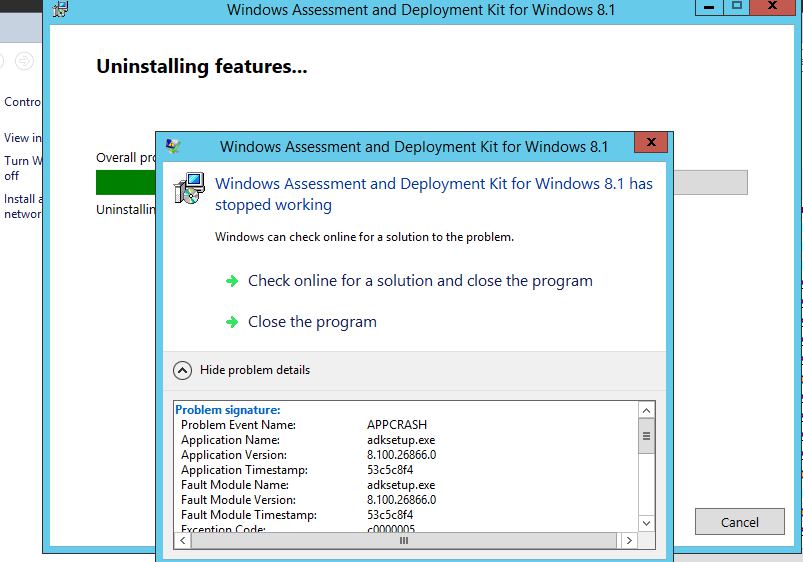Click stopped working message heading text

coord(434,194)
